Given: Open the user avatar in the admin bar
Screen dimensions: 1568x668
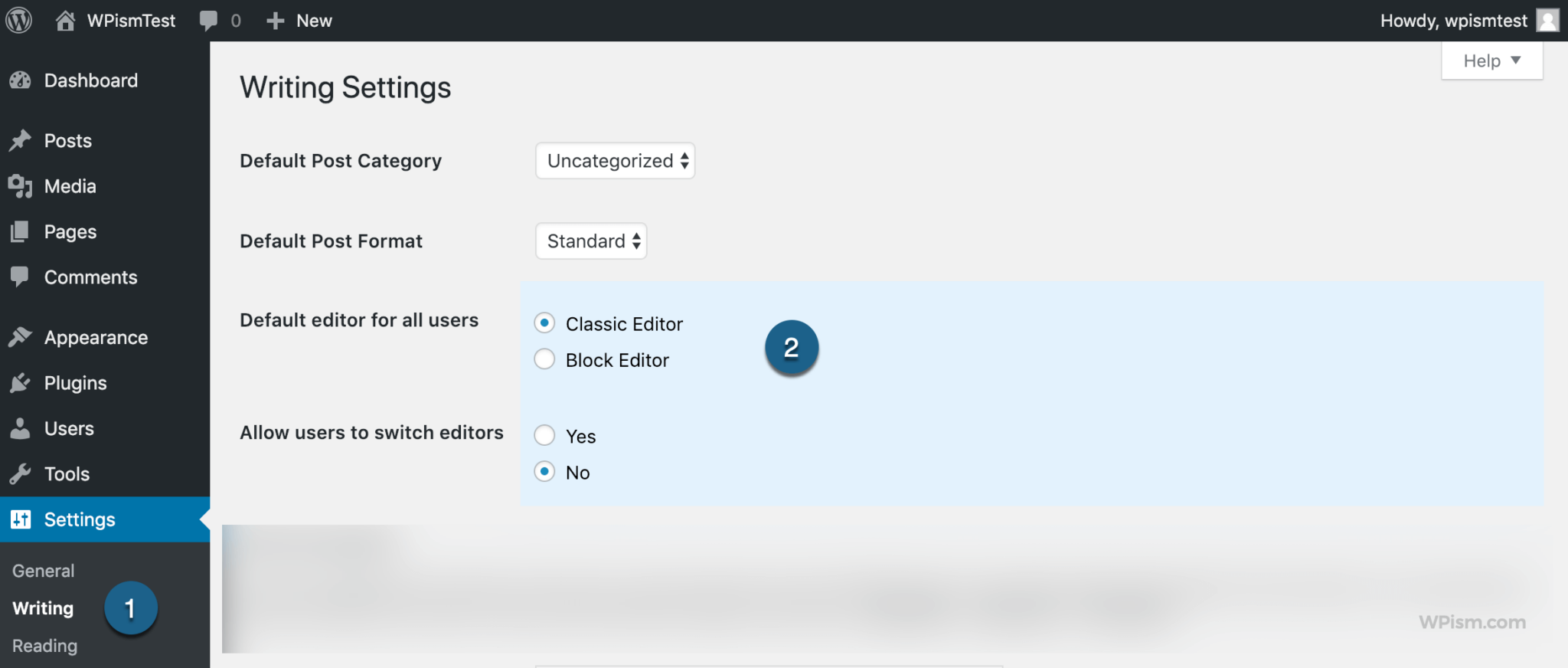Looking at the screenshot, I should pyautogui.click(x=1548, y=21).
